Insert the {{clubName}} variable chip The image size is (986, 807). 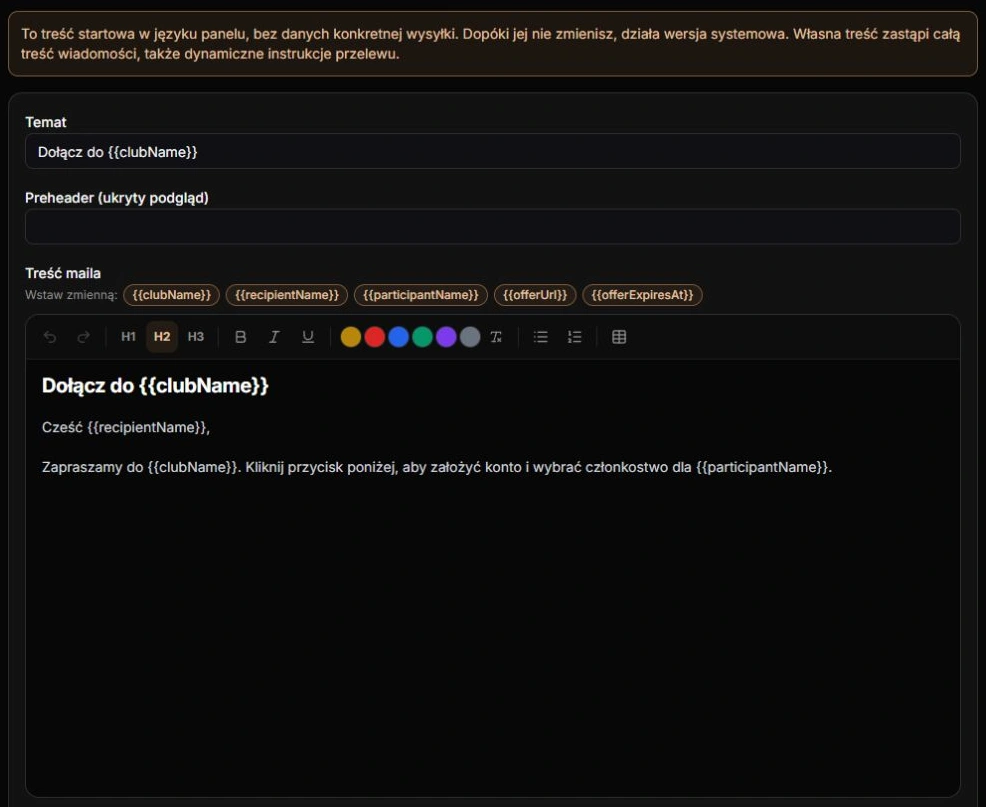(x=172, y=295)
